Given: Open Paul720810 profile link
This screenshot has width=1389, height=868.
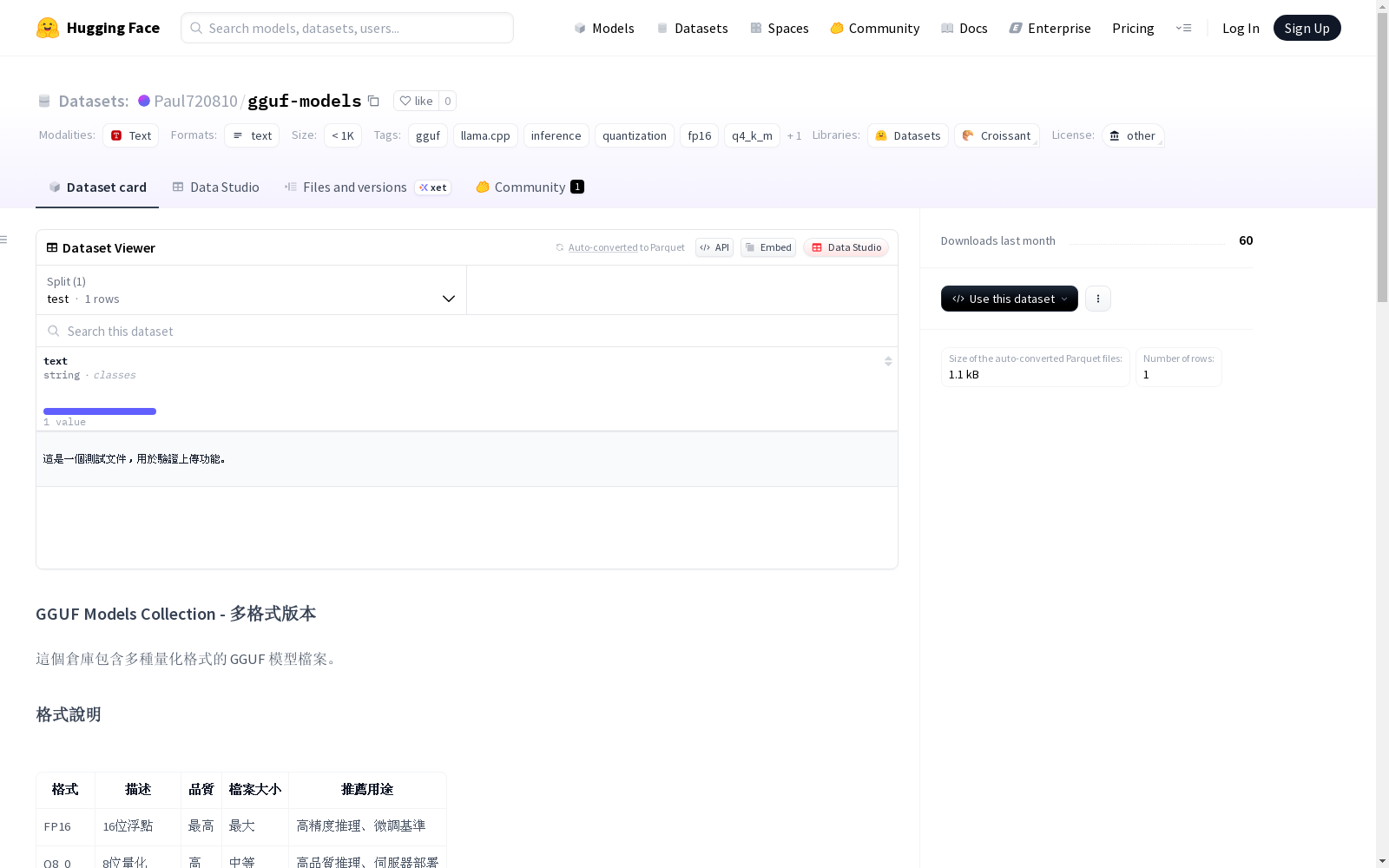Looking at the screenshot, I should click(195, 101).
